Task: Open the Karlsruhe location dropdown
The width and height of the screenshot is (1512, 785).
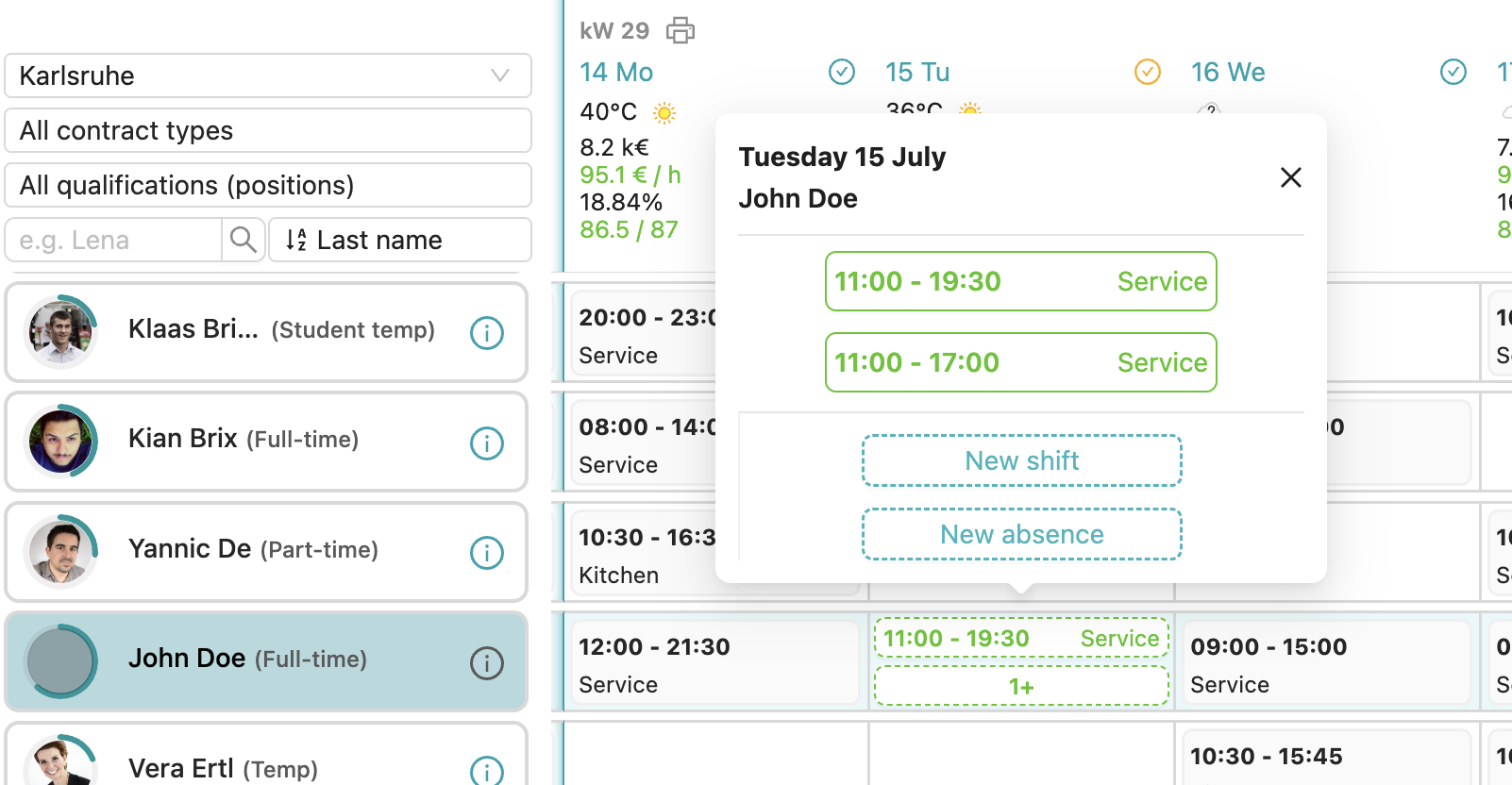Action: click(268, 75)
